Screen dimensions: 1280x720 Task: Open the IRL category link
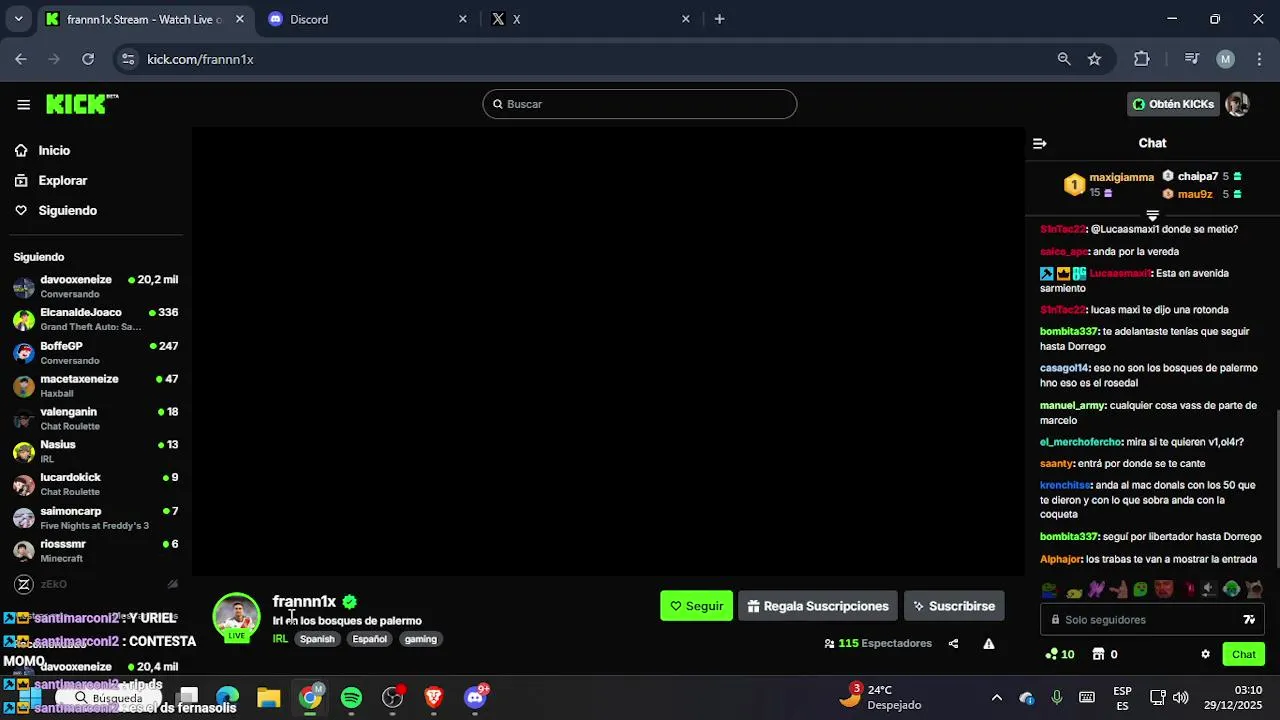tap(280, 639)
